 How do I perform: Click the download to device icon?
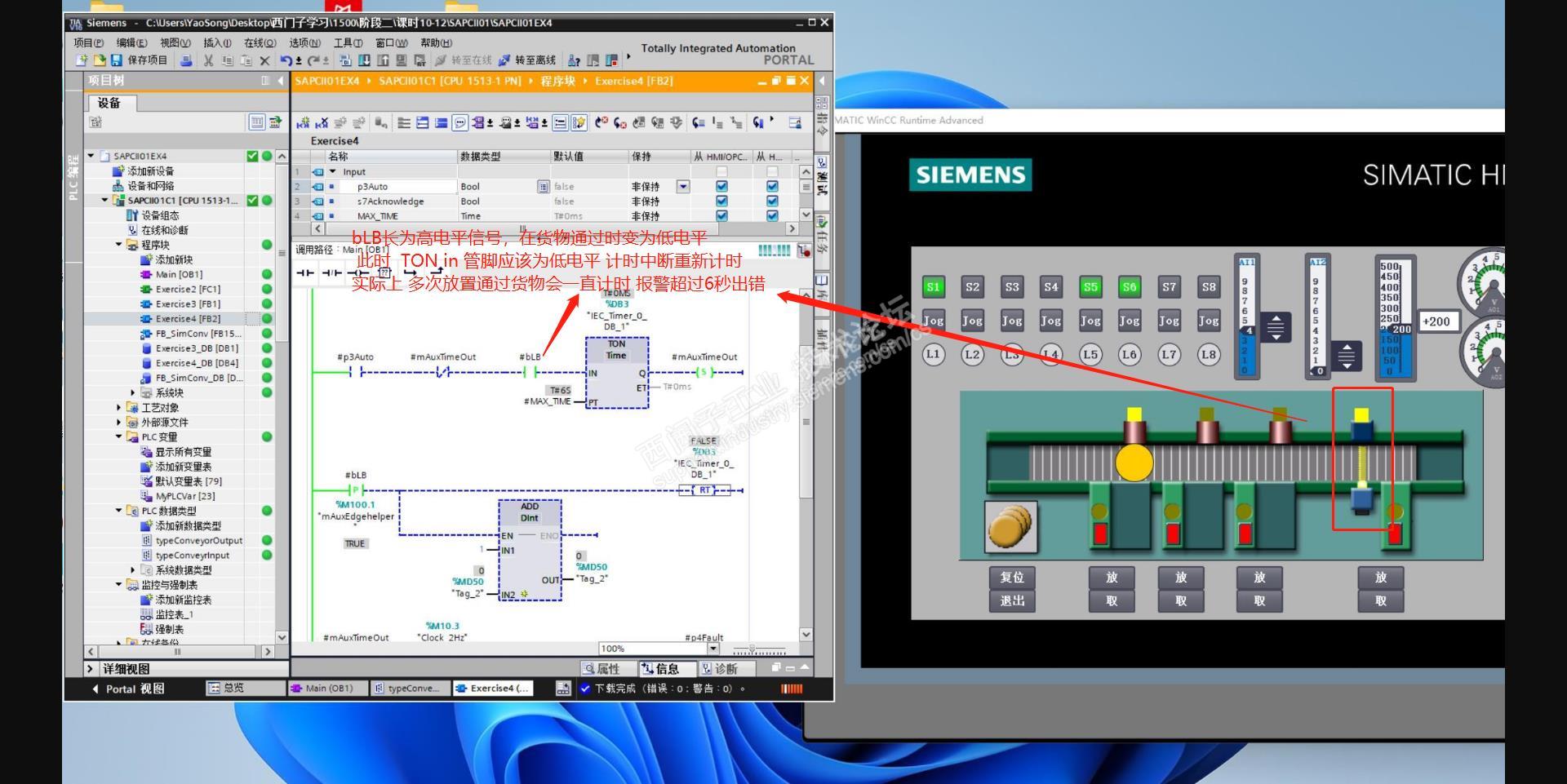(x=364, y=60)
